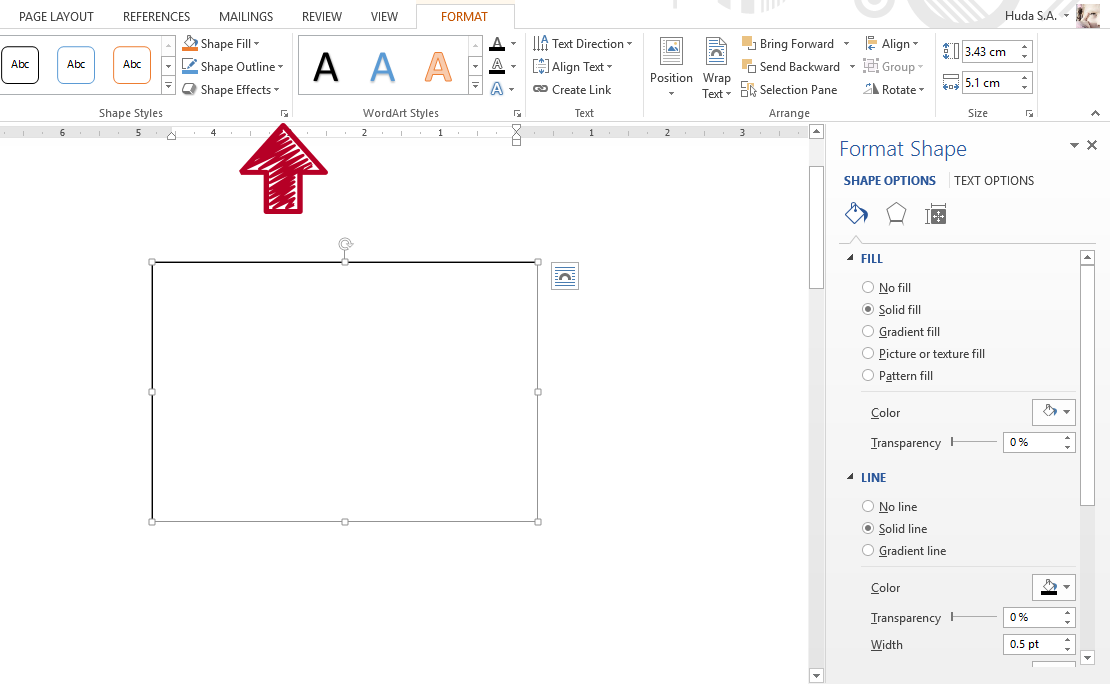Open the REVIEW ribbon tab

point(322,17)
